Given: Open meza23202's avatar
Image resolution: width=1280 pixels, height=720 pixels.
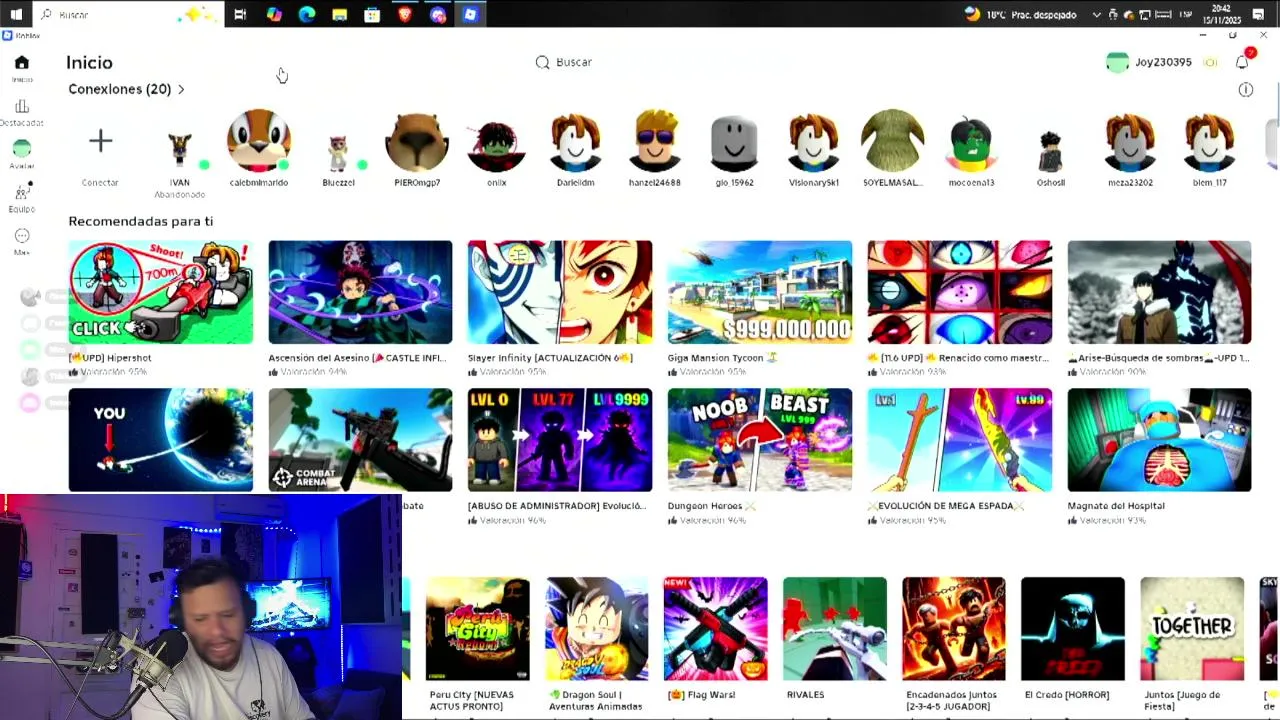Looking at the screenshot, I should pyautogui.click(x=1130, y=142).
